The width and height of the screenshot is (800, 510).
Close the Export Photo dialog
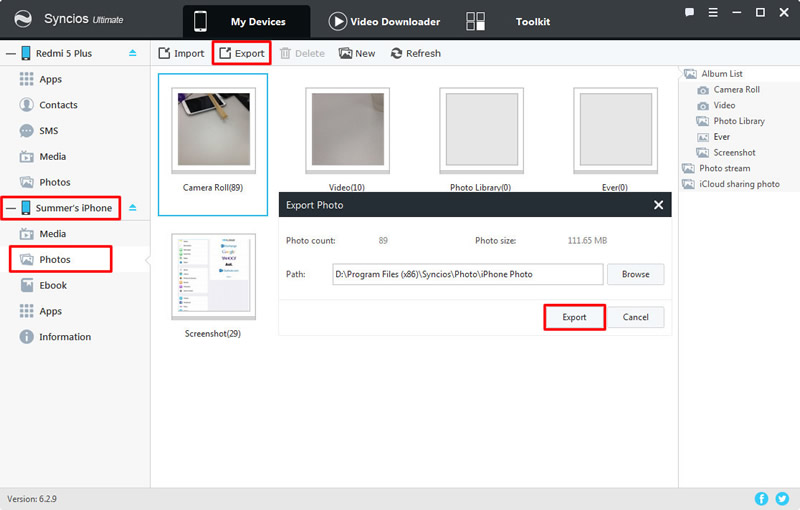point(659,205)
